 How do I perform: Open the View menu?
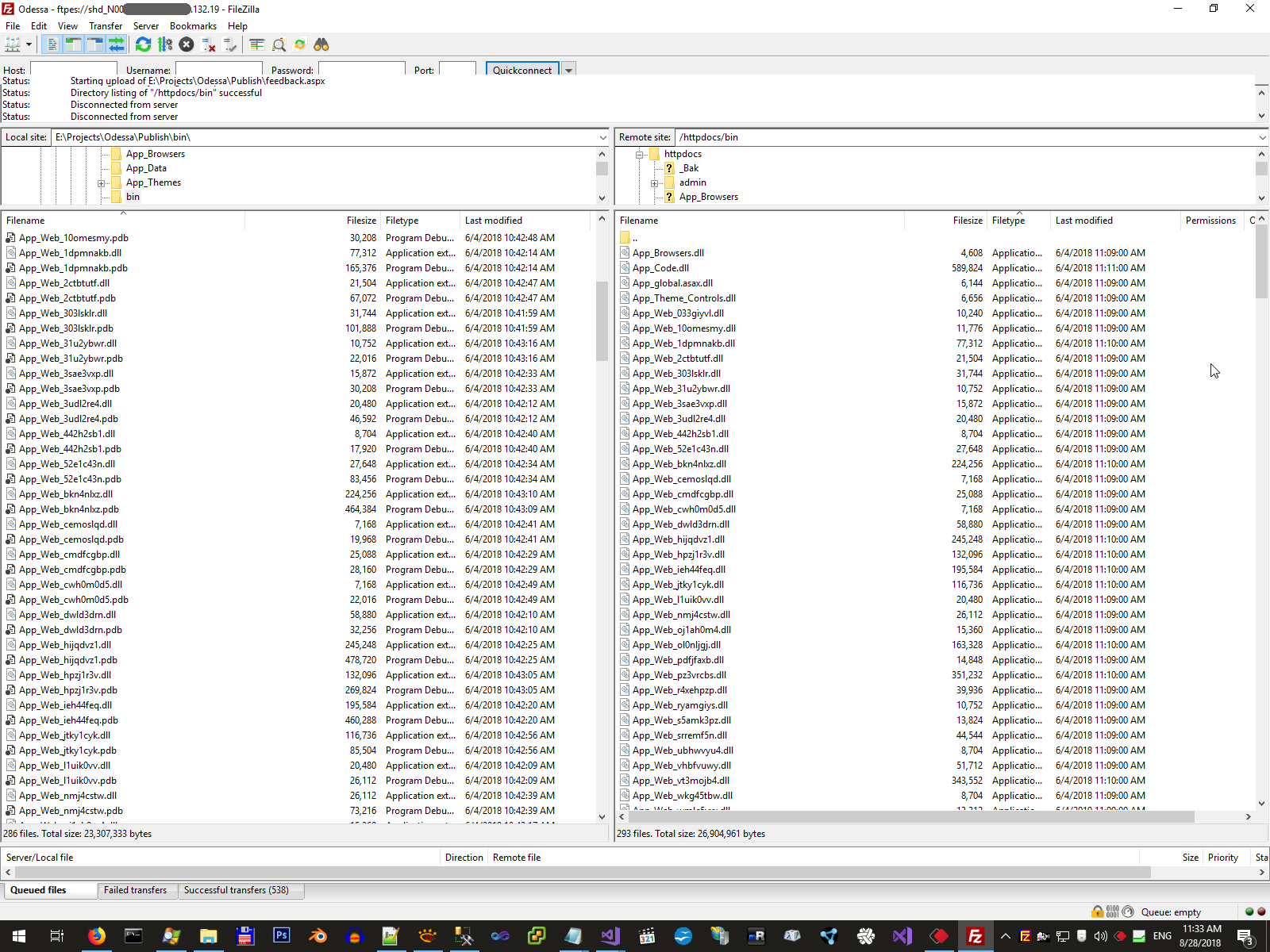click(68, 26)
